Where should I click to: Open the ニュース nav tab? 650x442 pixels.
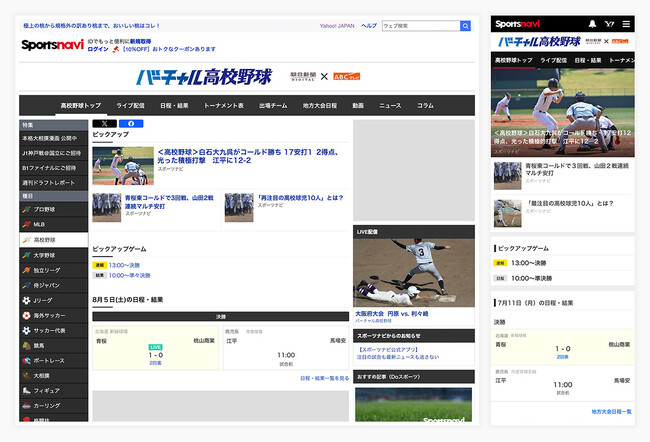(x=390, y=106)
